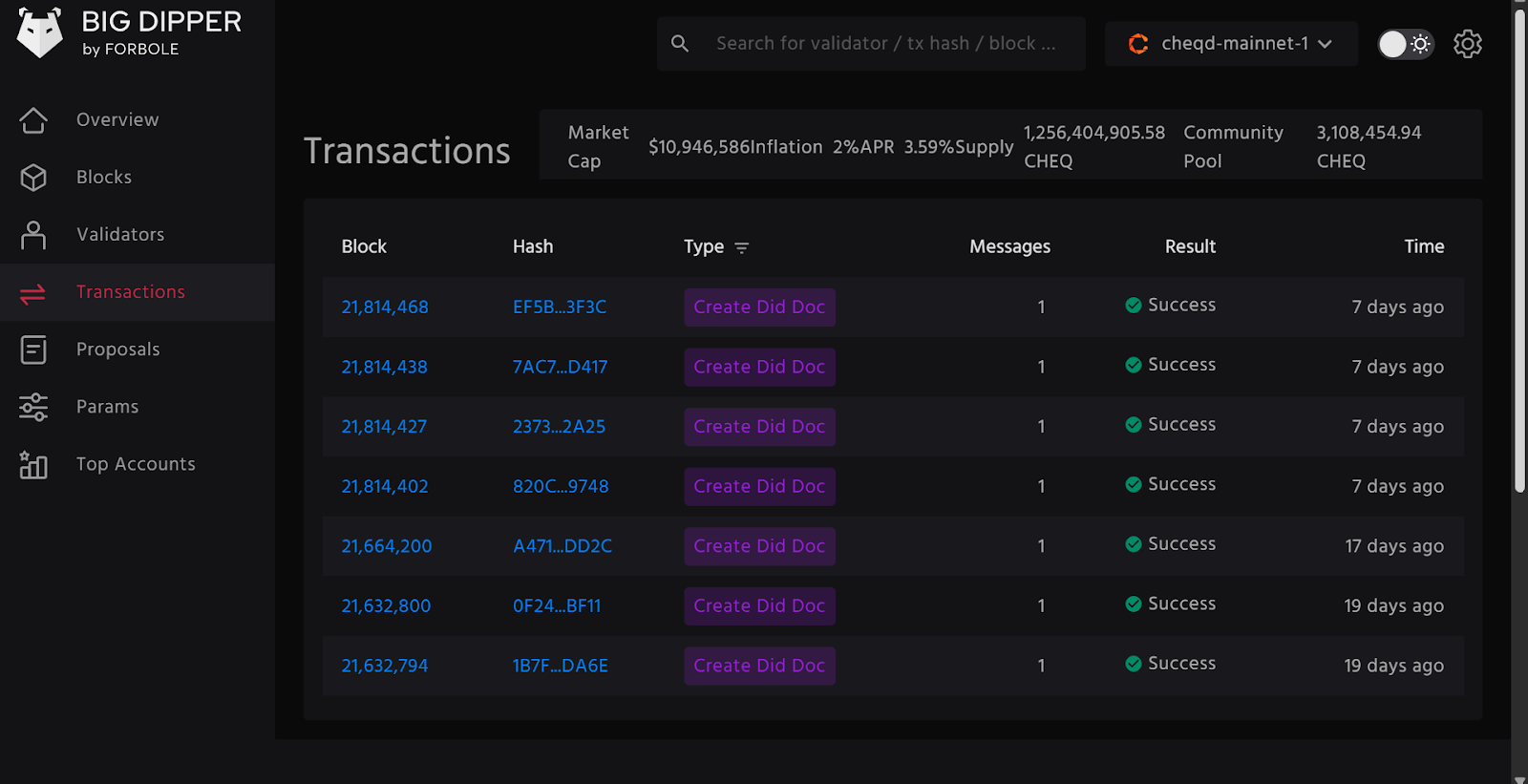The image size is (1528, 784).
Task: Open settings with the gear icon
Action: tap(1467, 44)
